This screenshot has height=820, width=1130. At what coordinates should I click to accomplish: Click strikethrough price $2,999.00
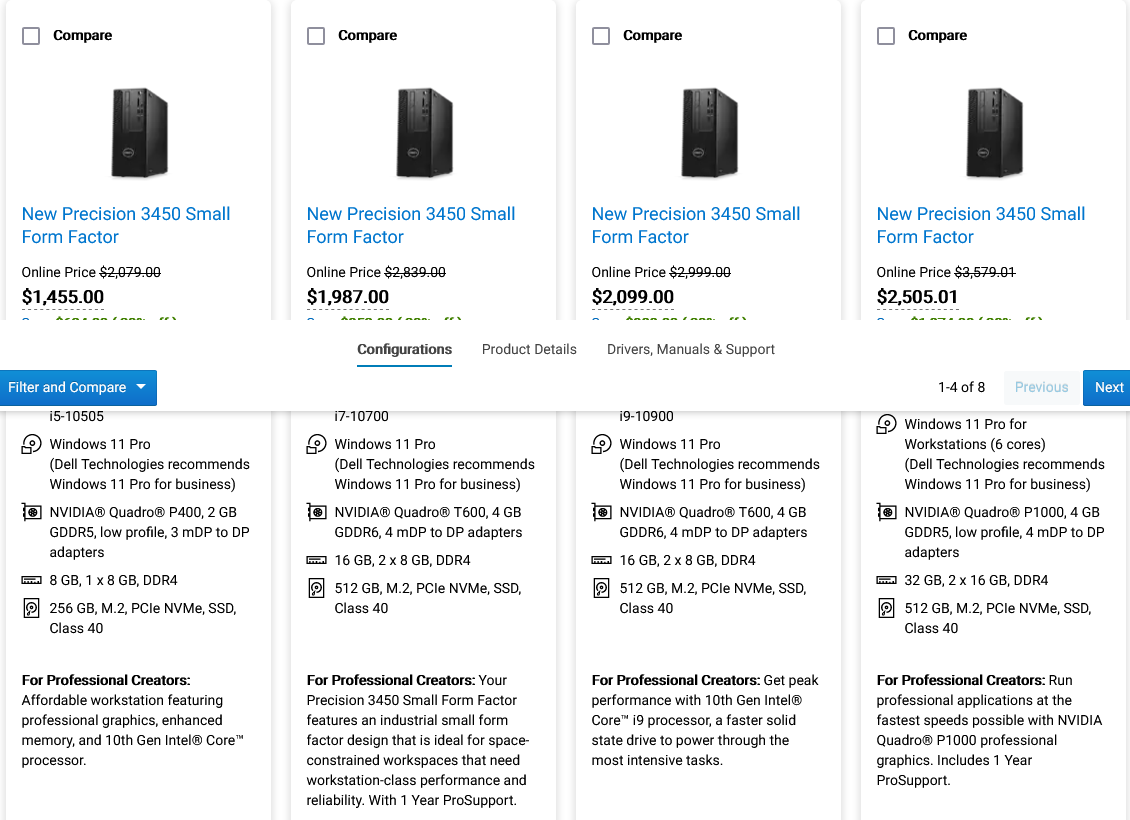(700, 272)
